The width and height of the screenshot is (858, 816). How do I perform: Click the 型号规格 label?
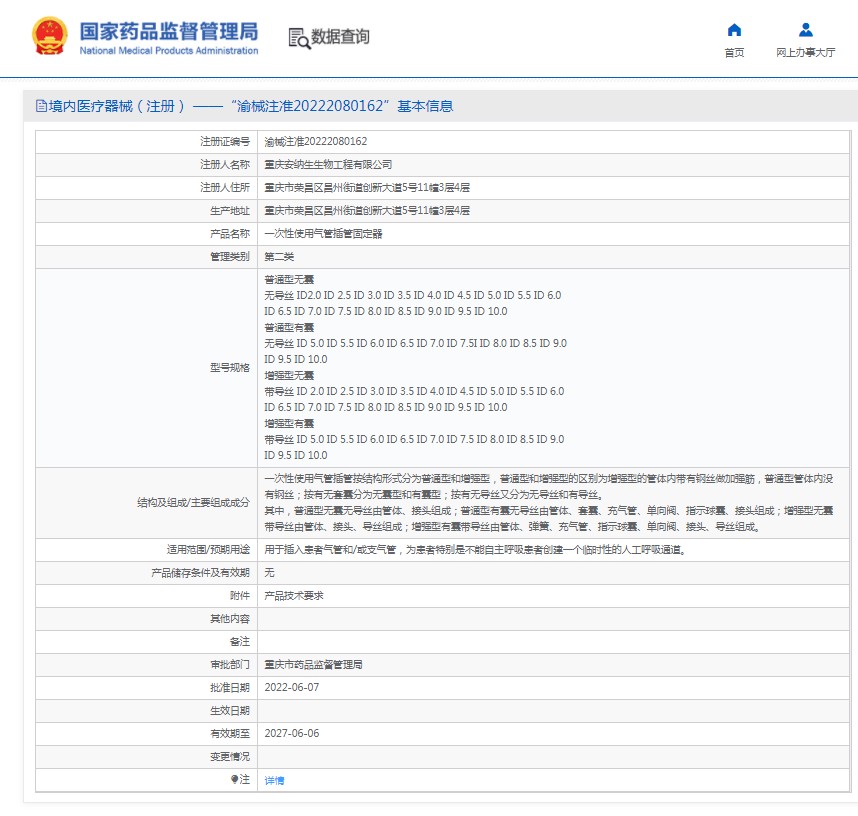[x=230, y=368]
